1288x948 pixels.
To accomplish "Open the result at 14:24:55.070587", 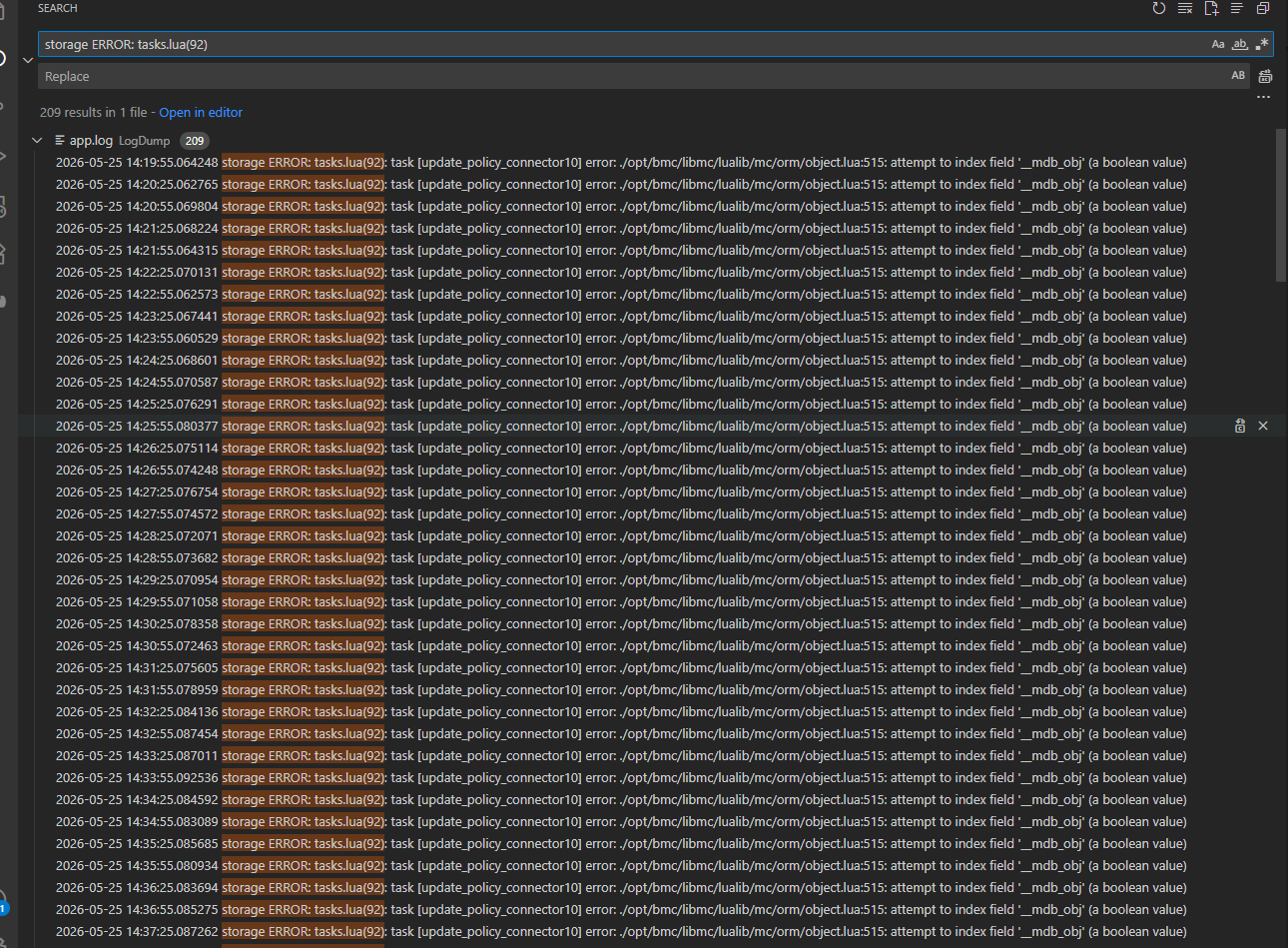I will click(621, 382).
